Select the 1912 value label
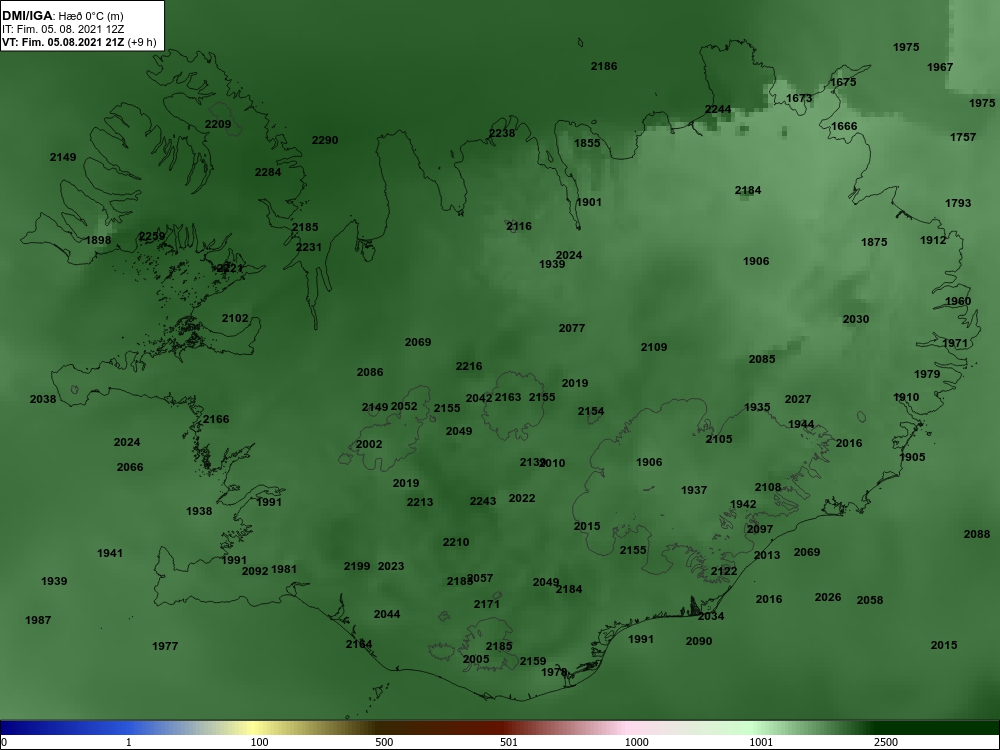The image size is (1000, 750). [x=933, y=240]
